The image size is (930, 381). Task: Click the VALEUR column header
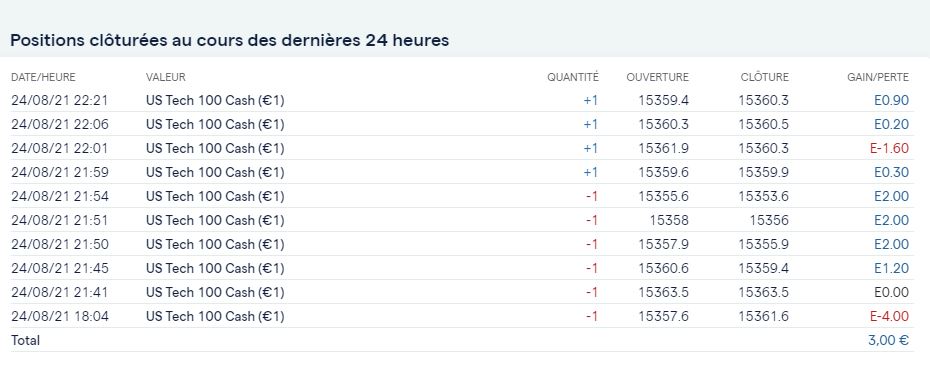tap(165, 77)
